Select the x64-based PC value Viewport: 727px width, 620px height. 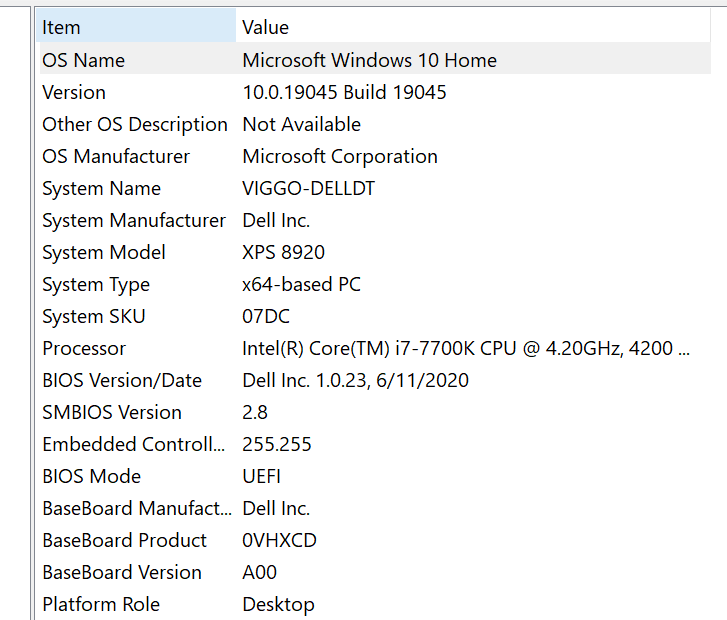tap(301, 284)
